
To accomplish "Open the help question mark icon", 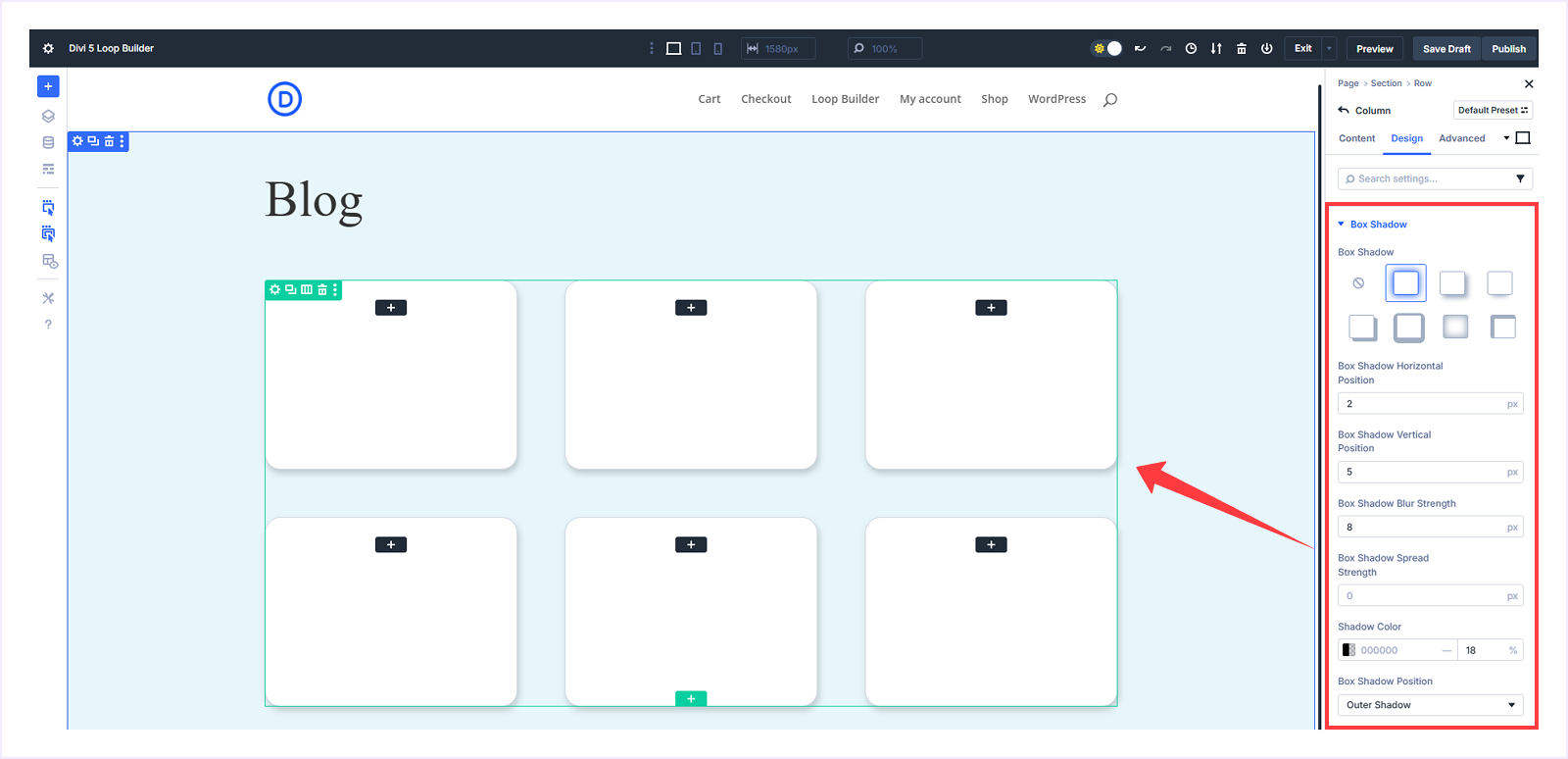I will [x=48, y=325].
